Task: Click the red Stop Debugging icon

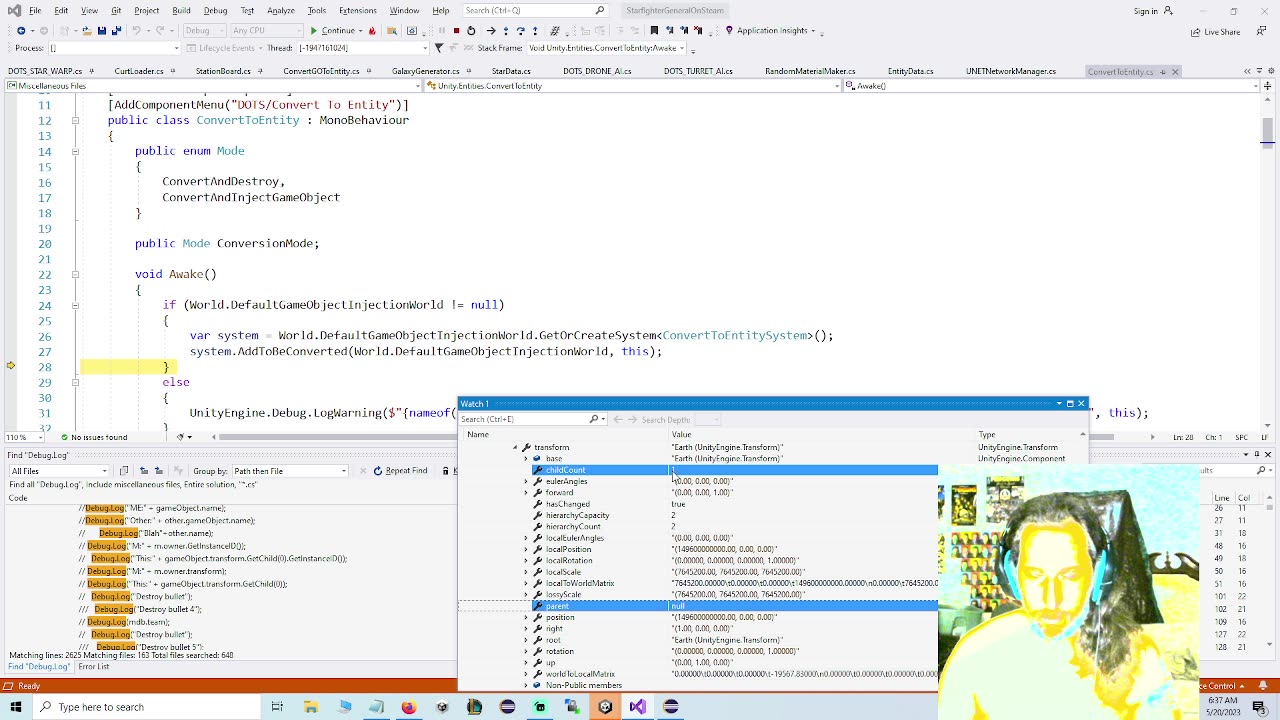Action: (x=456, y=31)
